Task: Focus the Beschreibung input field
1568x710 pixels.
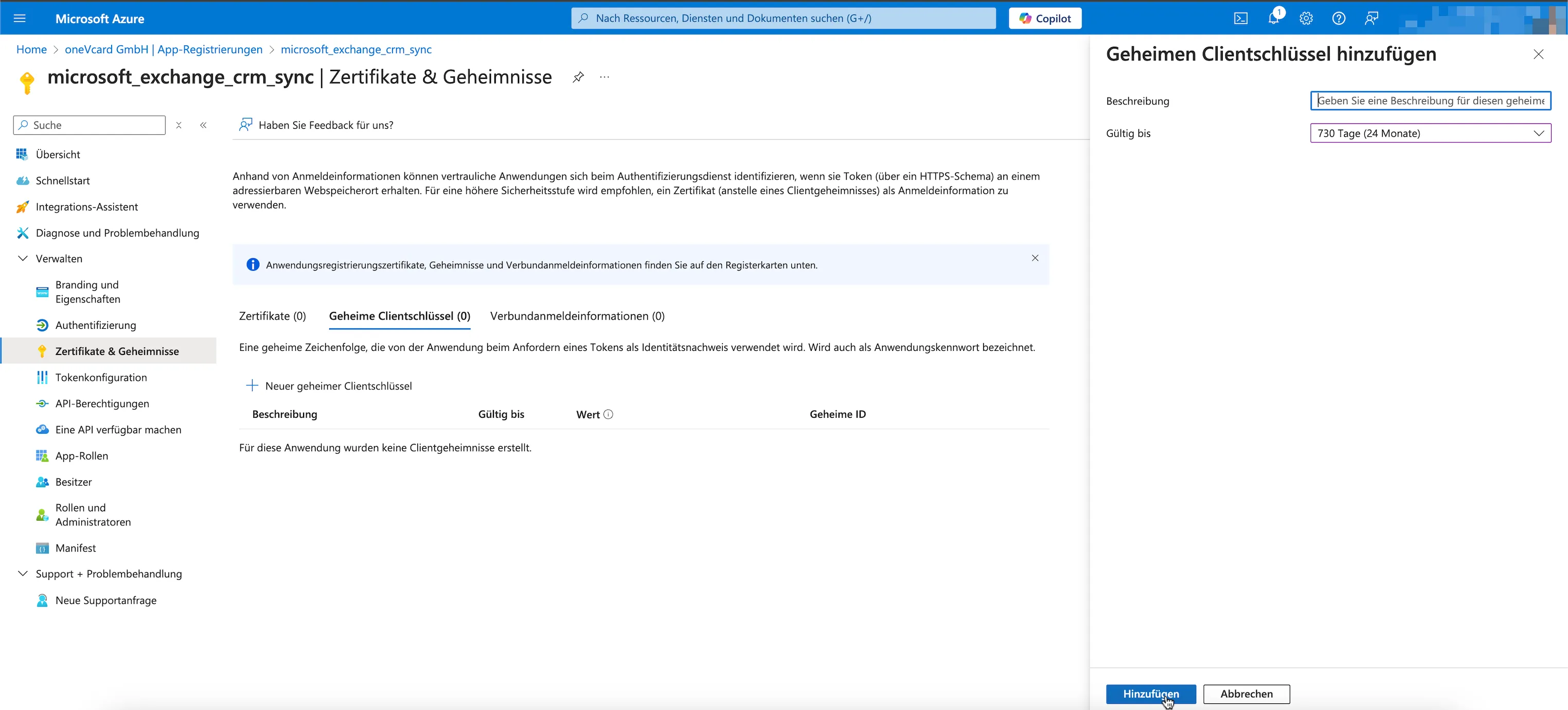Action: click(x=1431, y=100)
